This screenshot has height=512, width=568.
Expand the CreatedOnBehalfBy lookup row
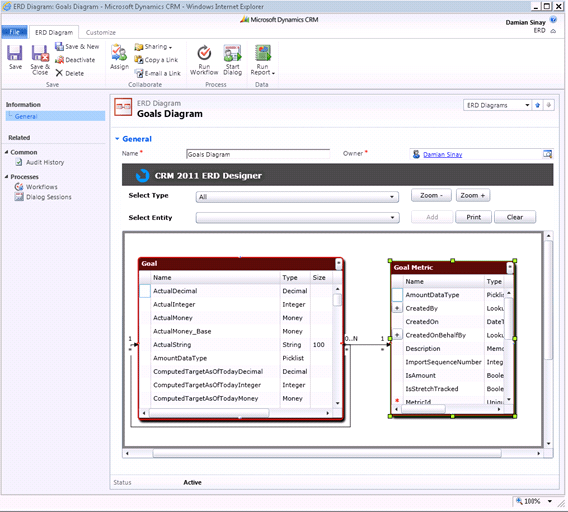point(397,335)
